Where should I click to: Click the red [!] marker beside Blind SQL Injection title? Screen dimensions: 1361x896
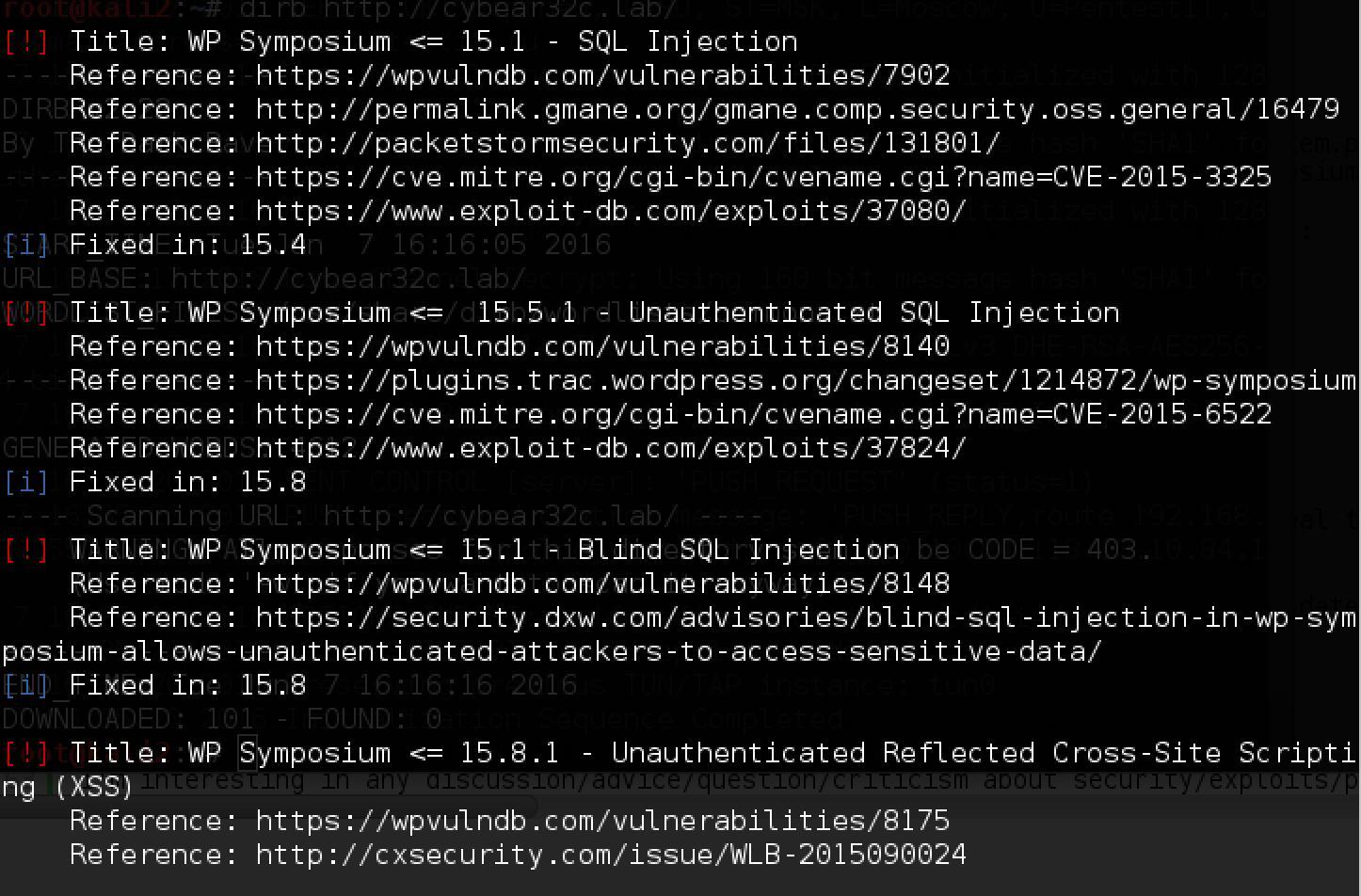pyautogui.click(x=26, y=550)
